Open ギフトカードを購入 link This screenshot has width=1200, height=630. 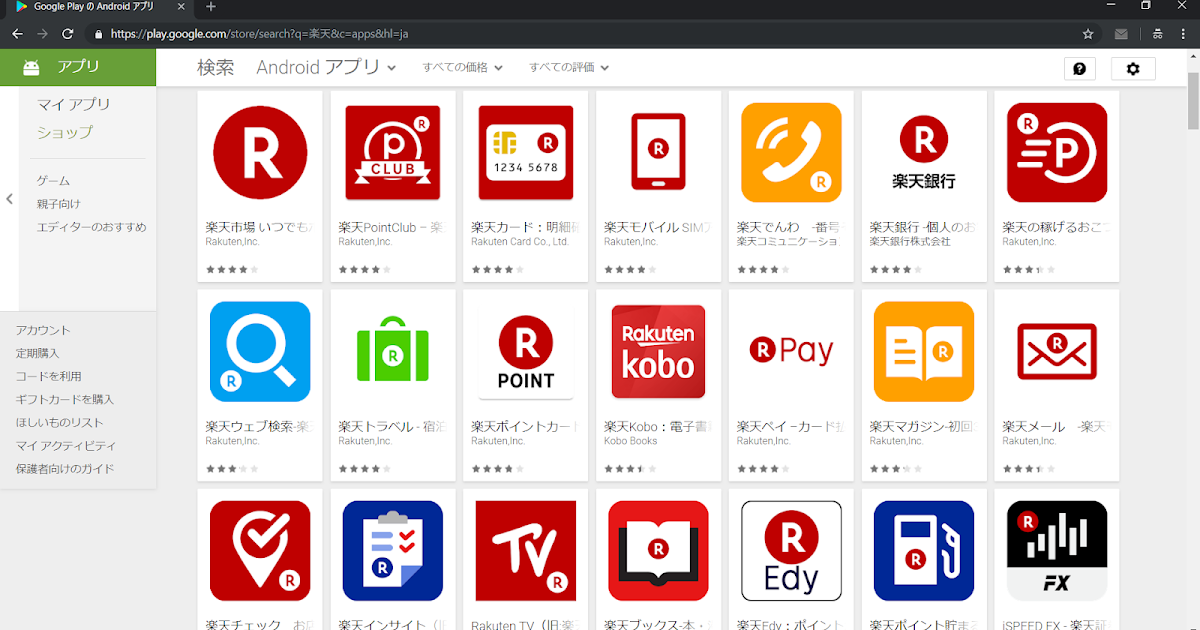pyautogui.click(x=65, y=399)
